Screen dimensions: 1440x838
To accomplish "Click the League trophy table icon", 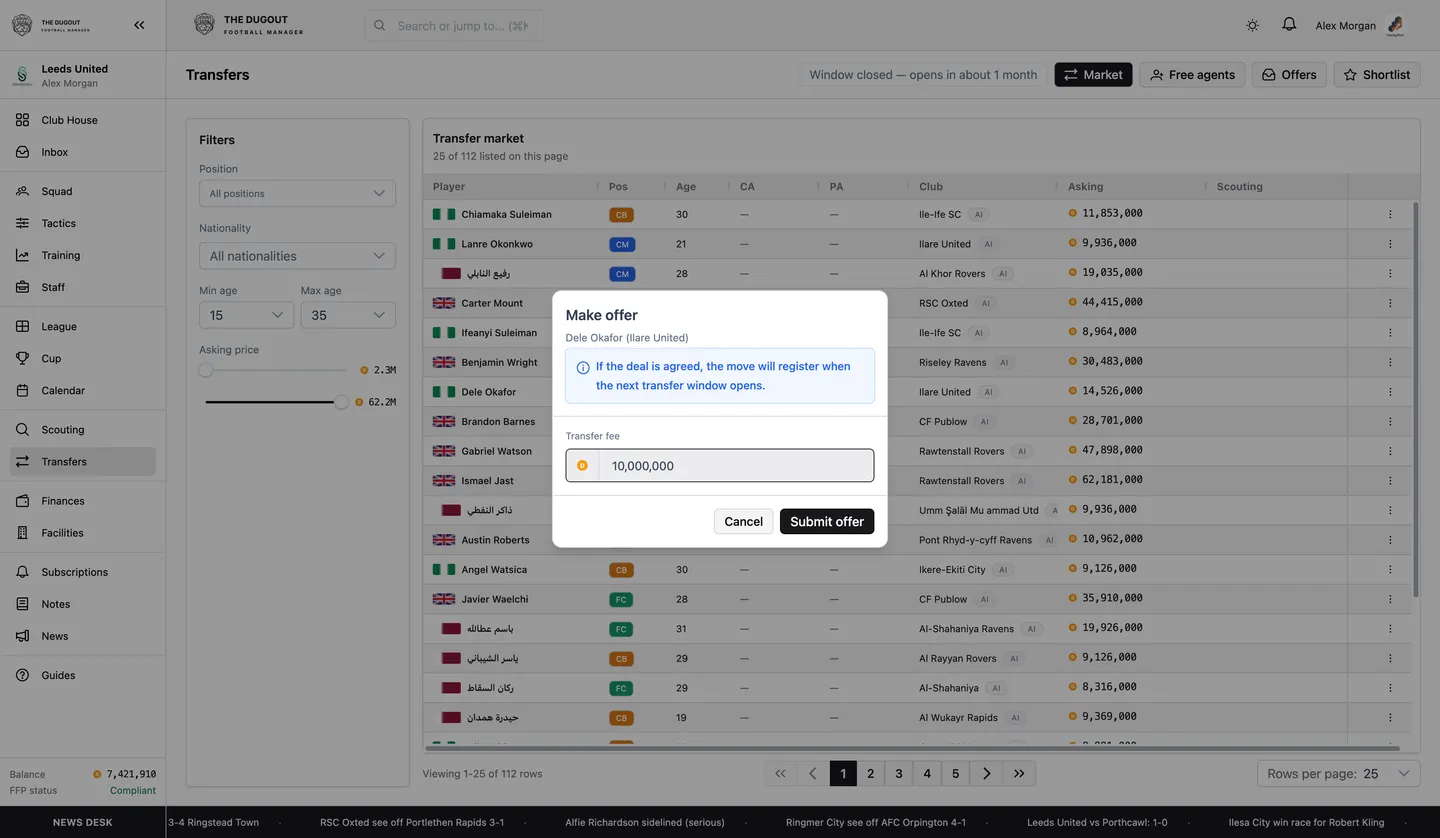I will (23, 326).
